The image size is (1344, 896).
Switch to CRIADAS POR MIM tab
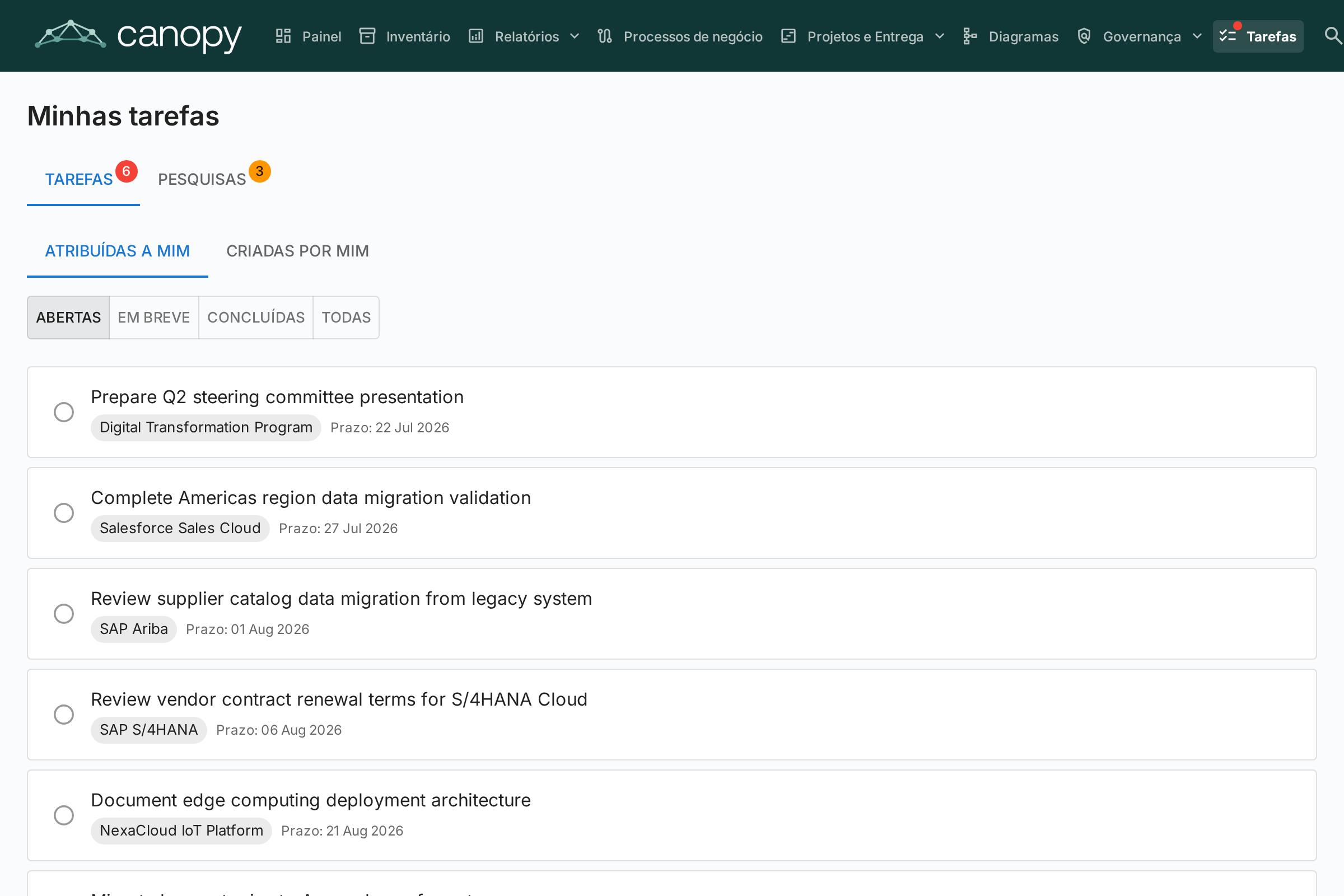298,251
